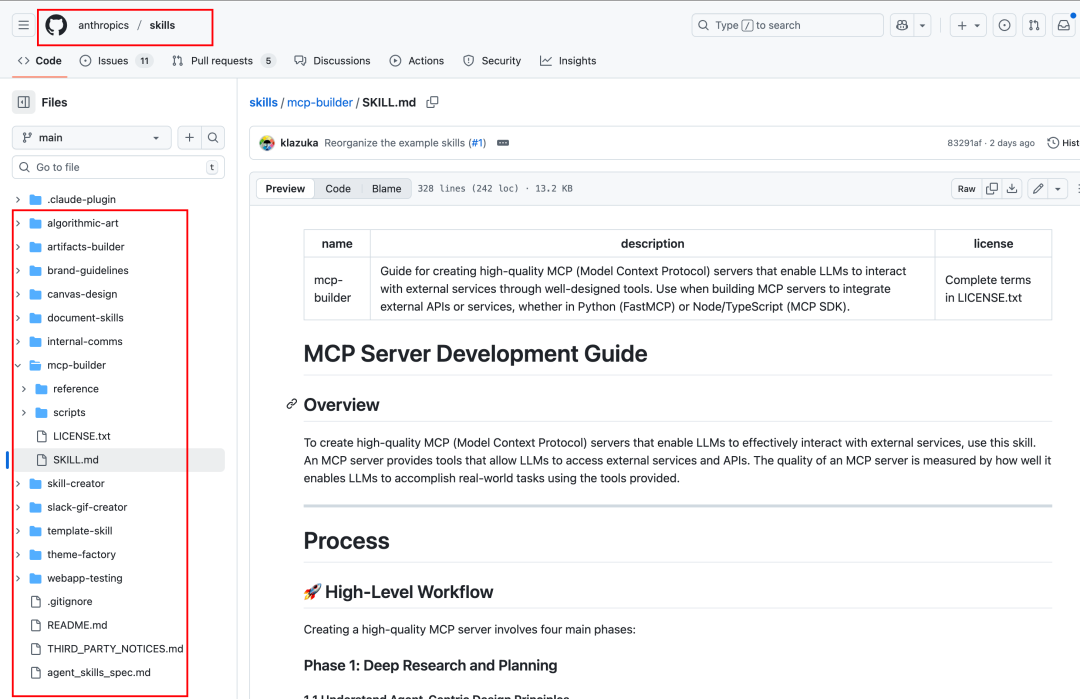
Task: Click the GitHub Octocat logo
Action: [x=56, y=25]
